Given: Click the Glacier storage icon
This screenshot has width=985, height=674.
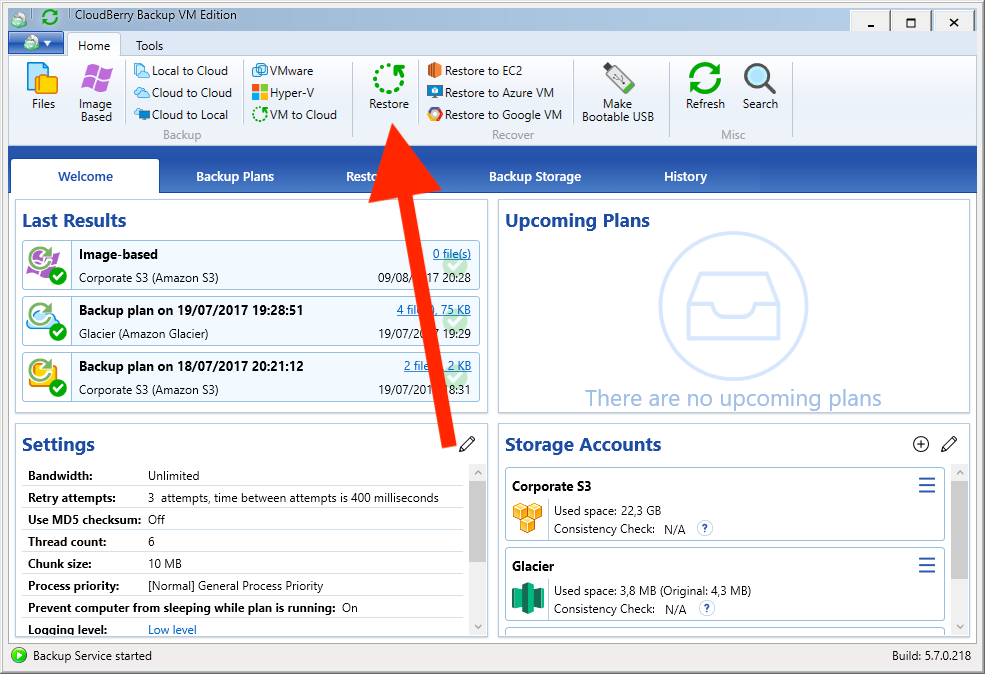Looking at the screenshot, I should (x=528, y=598).
